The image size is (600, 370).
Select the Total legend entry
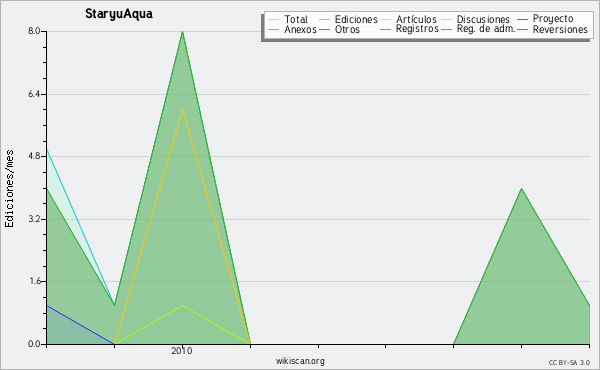[296, 19]
